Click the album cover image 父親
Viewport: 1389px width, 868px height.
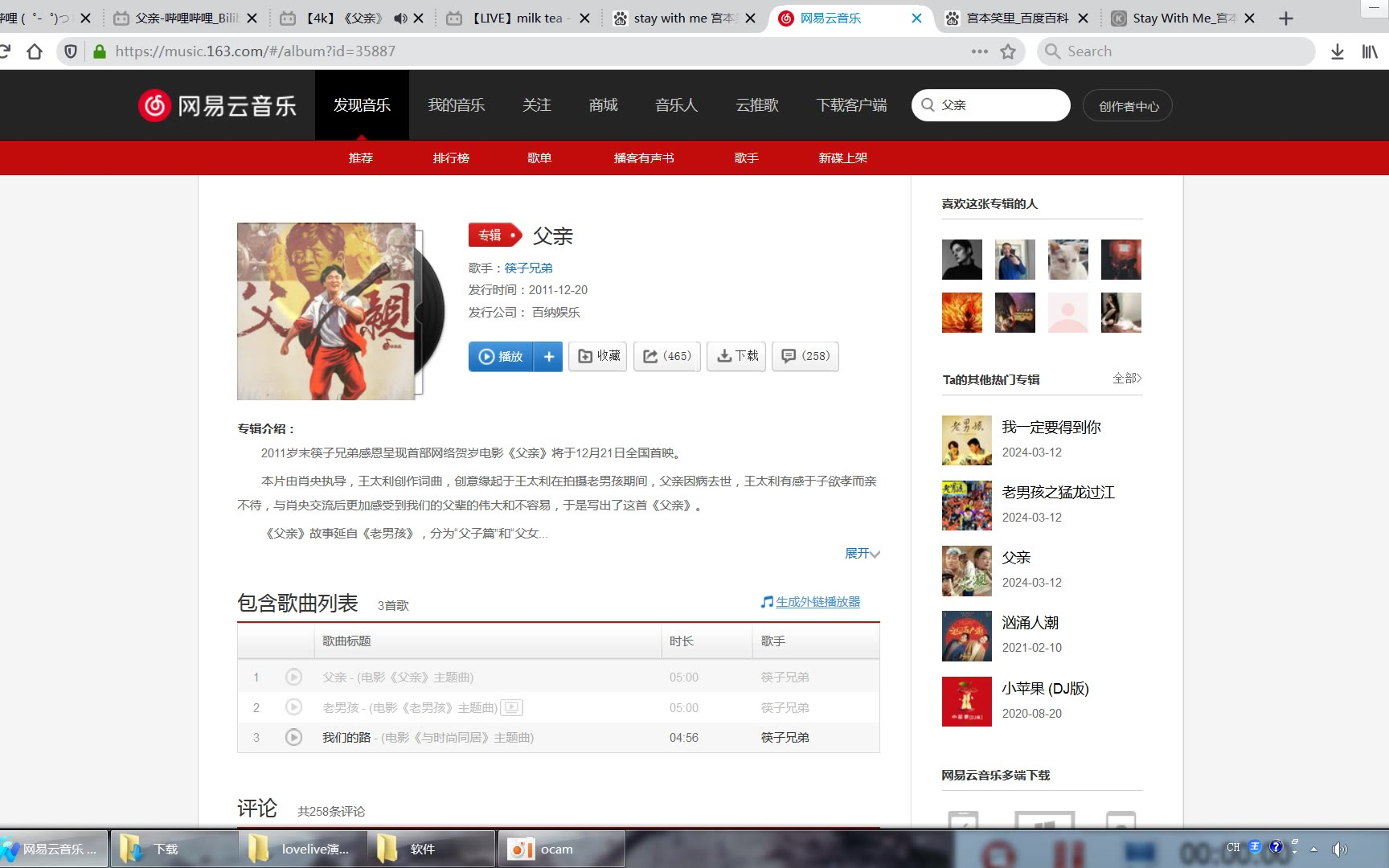[x=326, y=311]
